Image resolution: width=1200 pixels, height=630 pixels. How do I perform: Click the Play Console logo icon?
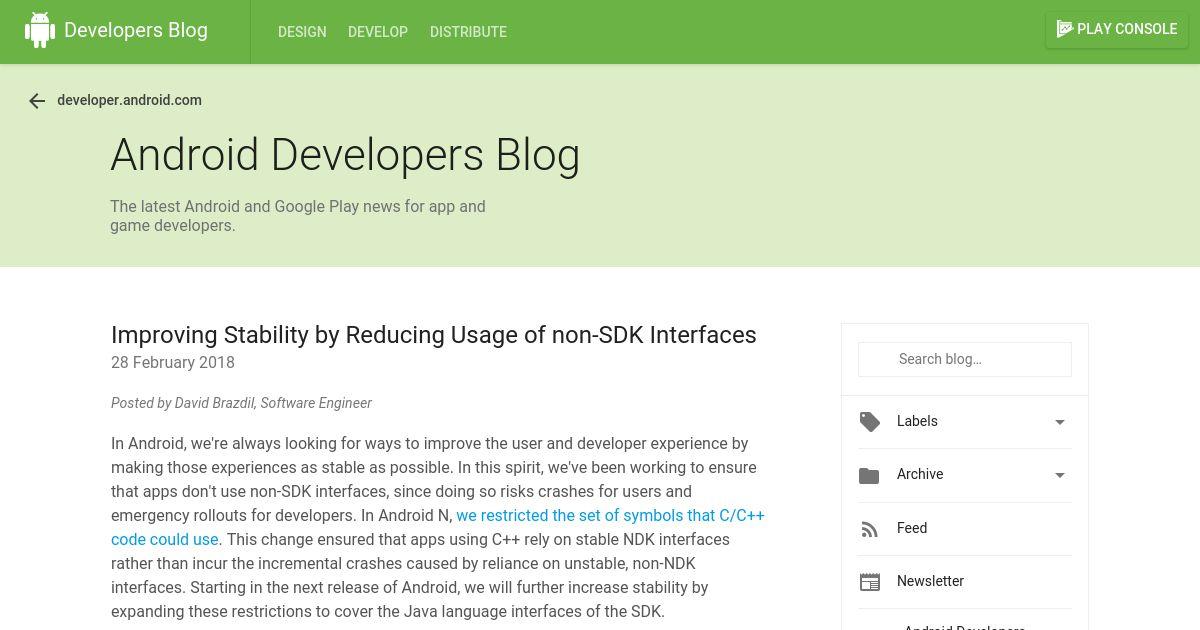tap(1065, 29)
